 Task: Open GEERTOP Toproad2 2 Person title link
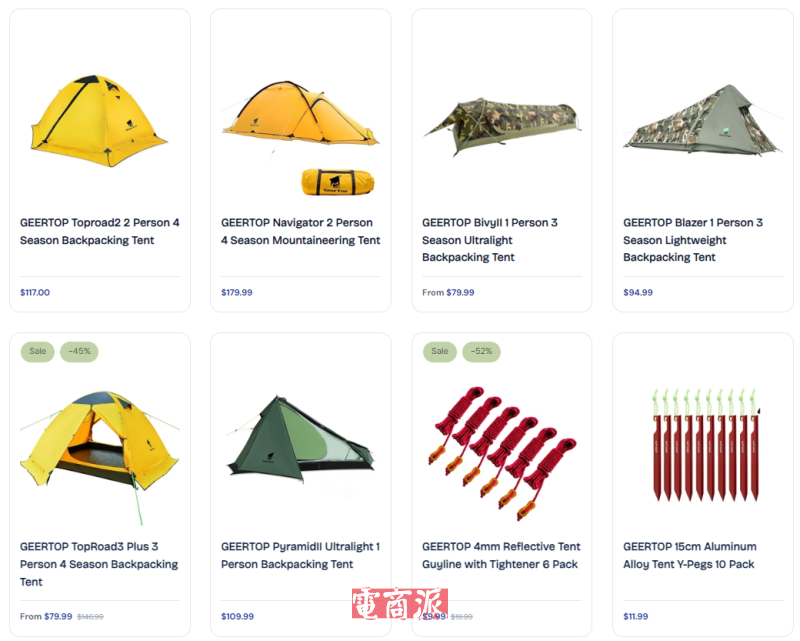[99, 231]
